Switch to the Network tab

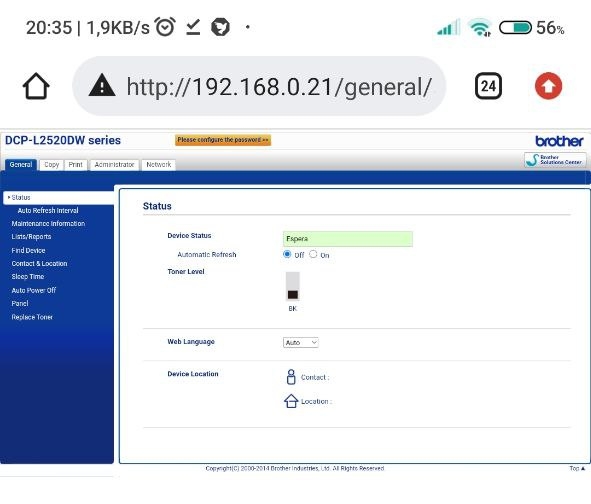159,165
